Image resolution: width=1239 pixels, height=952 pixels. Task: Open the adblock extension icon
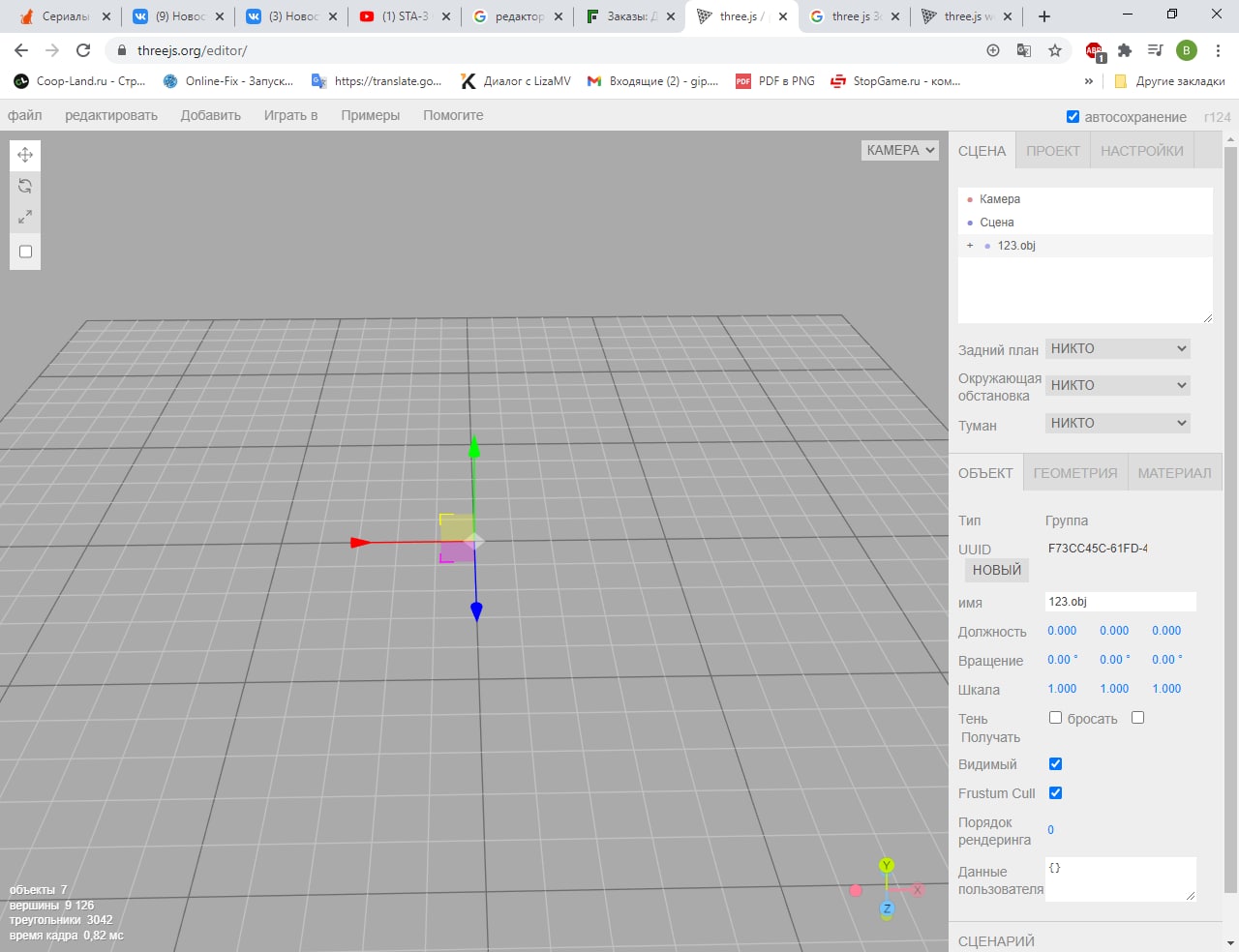1095,51
